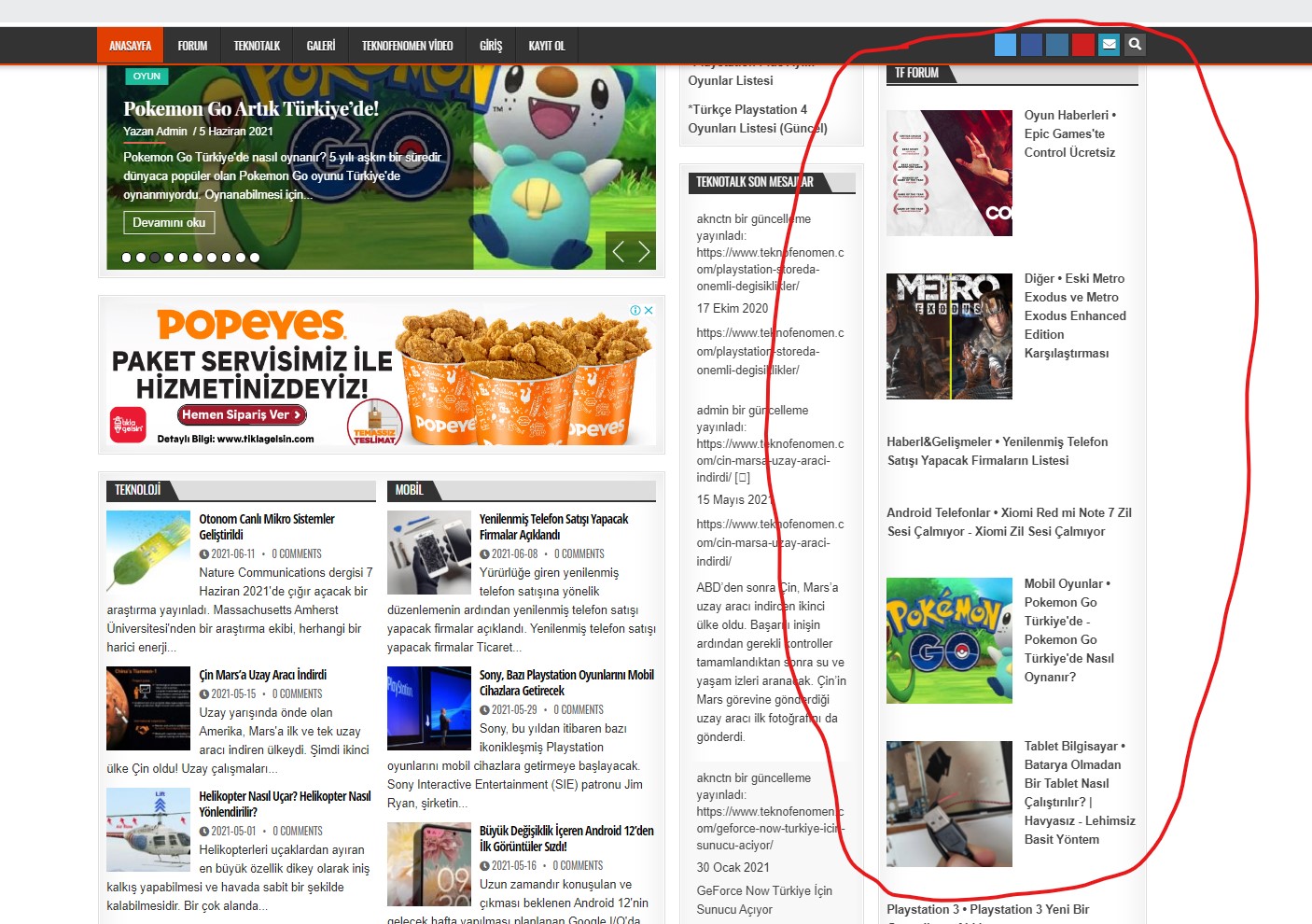Click Metro Exodus thumbnail in TF Forum
Screen dimensions: 1312x924
(x=949, y=336)
